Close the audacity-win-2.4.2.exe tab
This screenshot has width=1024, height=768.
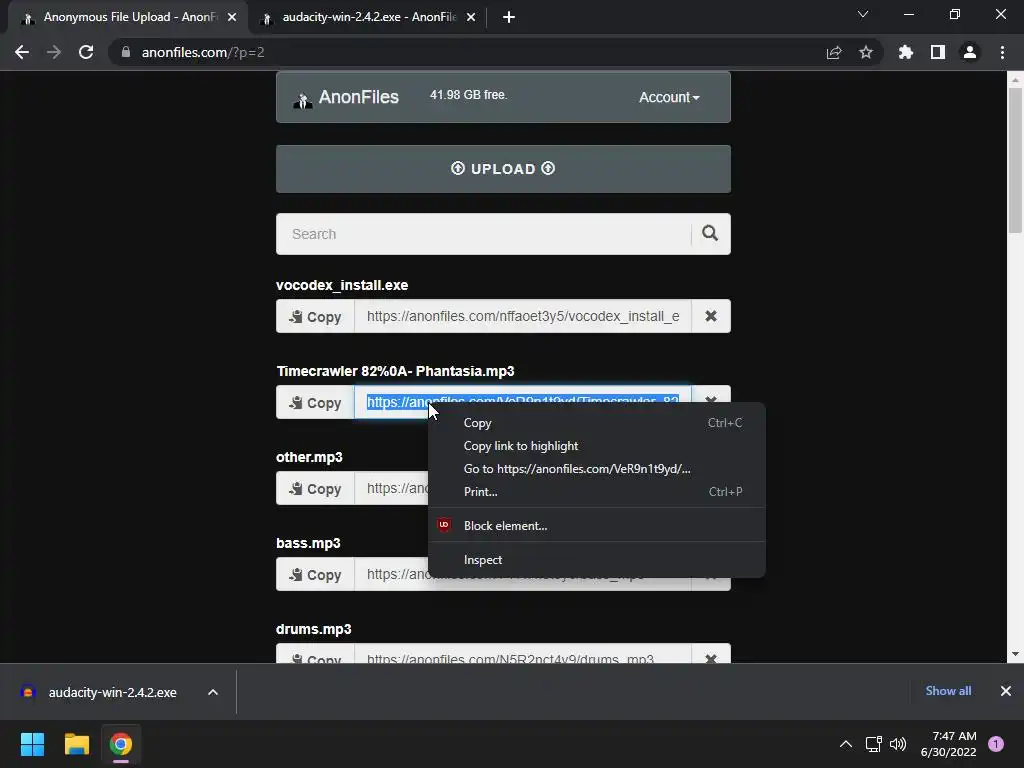[x=471, y=17]
